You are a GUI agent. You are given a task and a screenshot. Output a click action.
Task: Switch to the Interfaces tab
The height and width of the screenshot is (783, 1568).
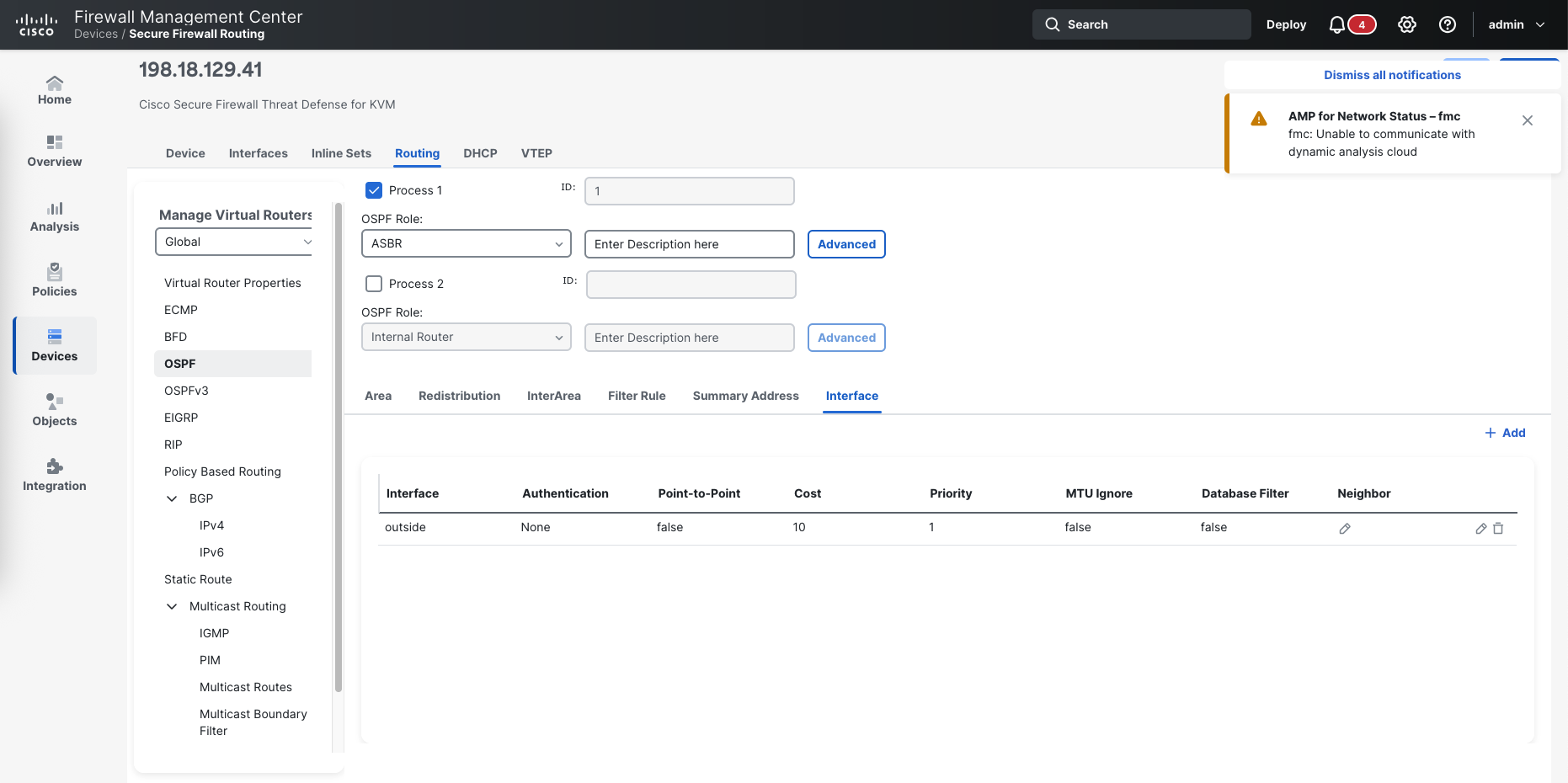(x=258, y=153)
